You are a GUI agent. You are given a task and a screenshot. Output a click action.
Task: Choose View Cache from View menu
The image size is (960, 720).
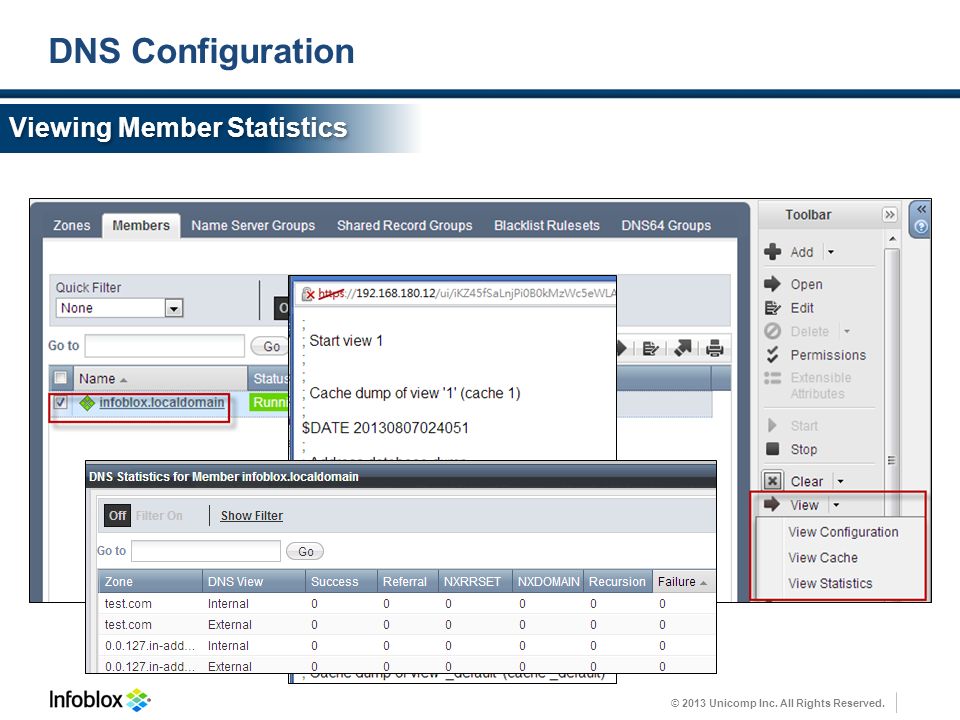[x=823, y=558]
